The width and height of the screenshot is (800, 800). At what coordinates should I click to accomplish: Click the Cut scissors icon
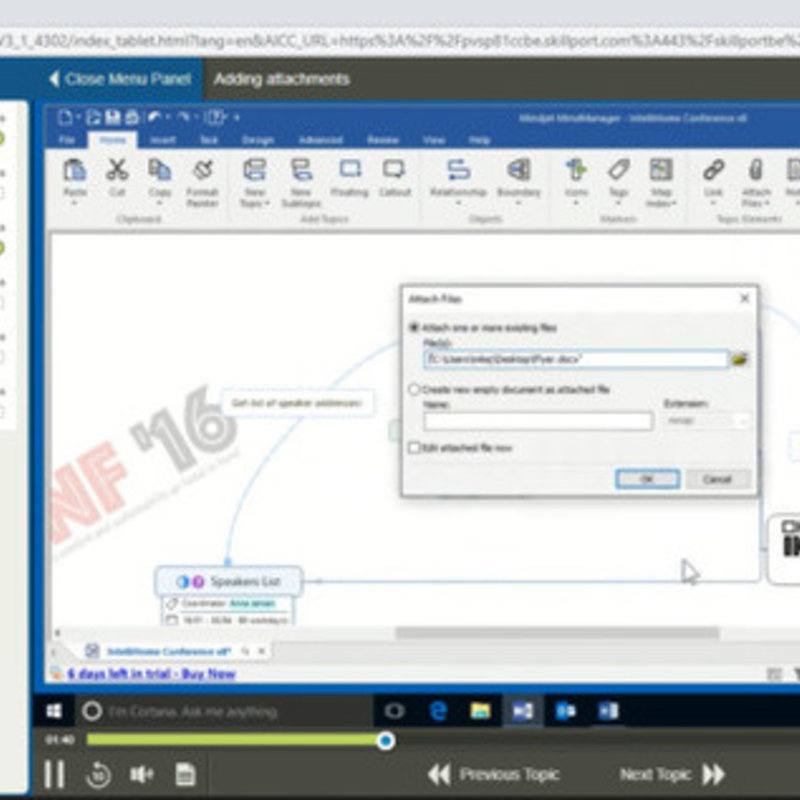[x=117, y=170]
